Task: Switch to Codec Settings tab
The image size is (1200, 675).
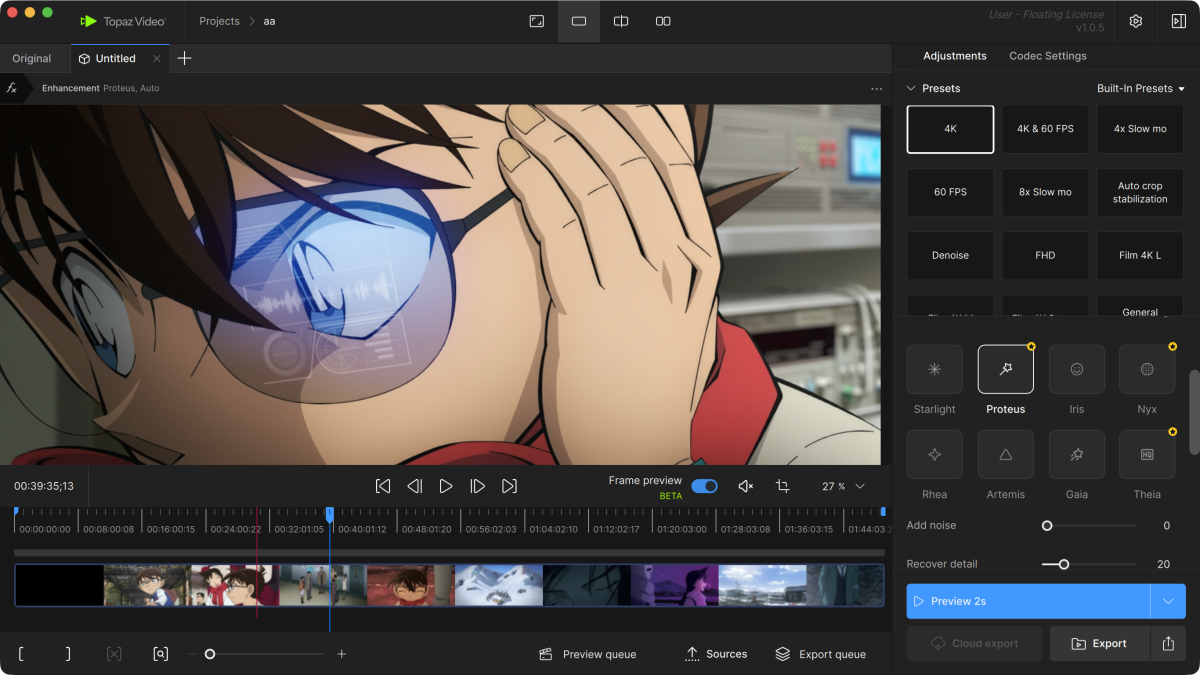Action: point(1047,56)
